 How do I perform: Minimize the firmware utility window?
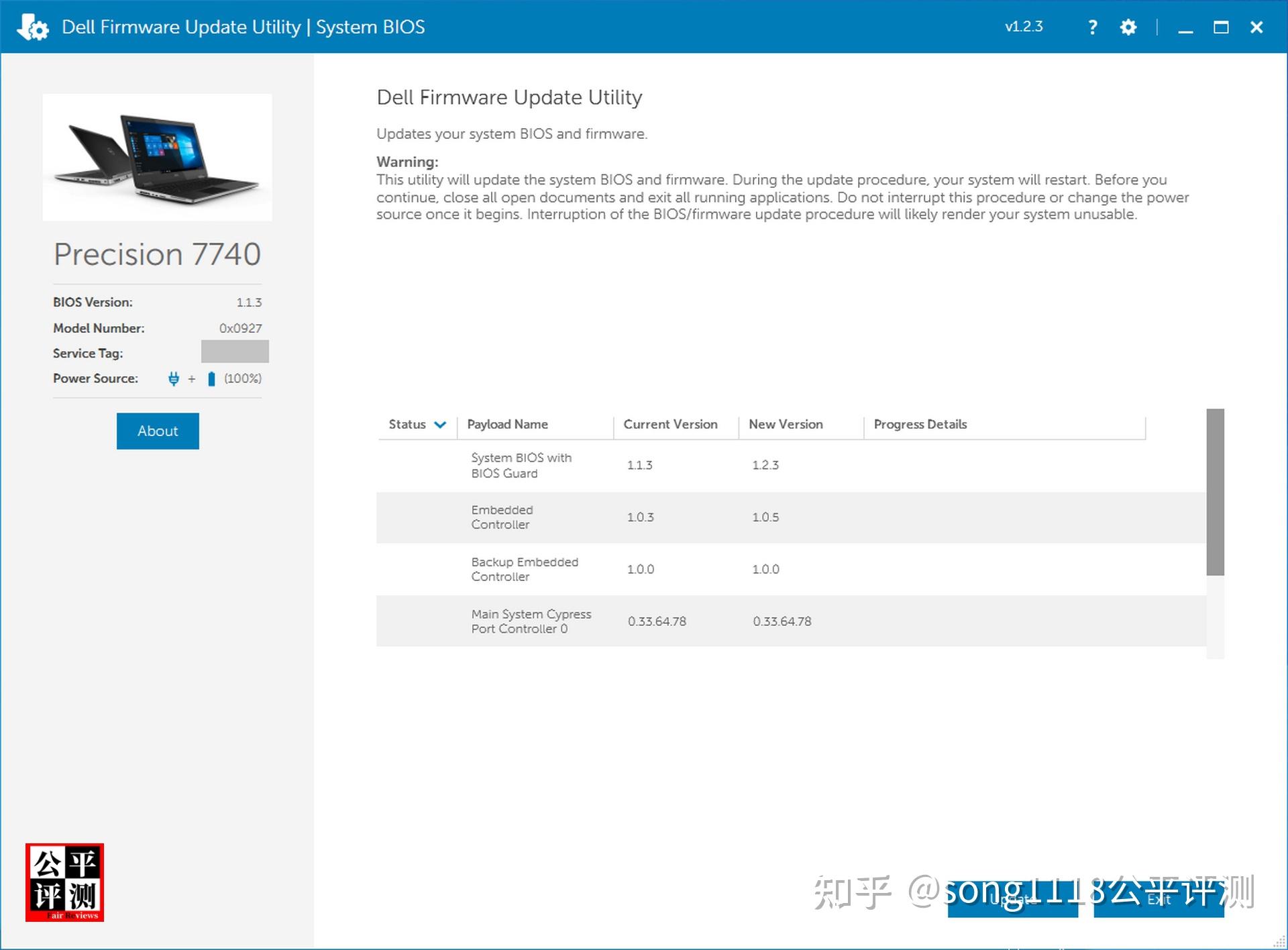click(x=1185, y=28)
